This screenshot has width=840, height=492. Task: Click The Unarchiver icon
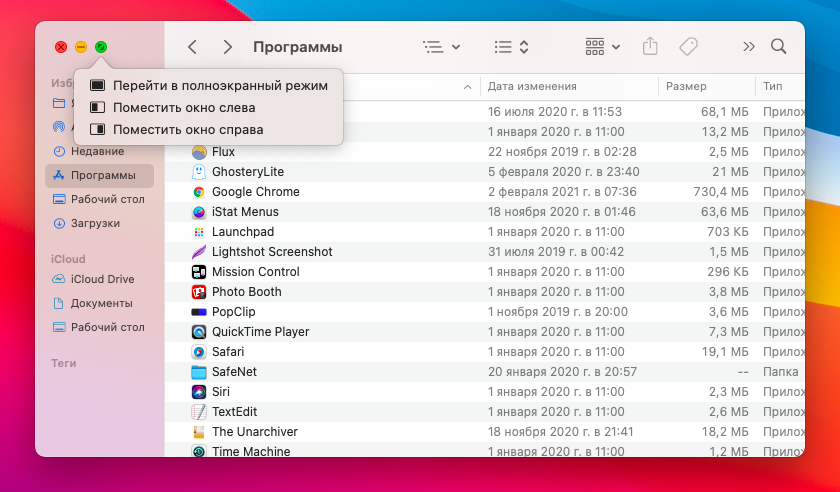point(199,431)
